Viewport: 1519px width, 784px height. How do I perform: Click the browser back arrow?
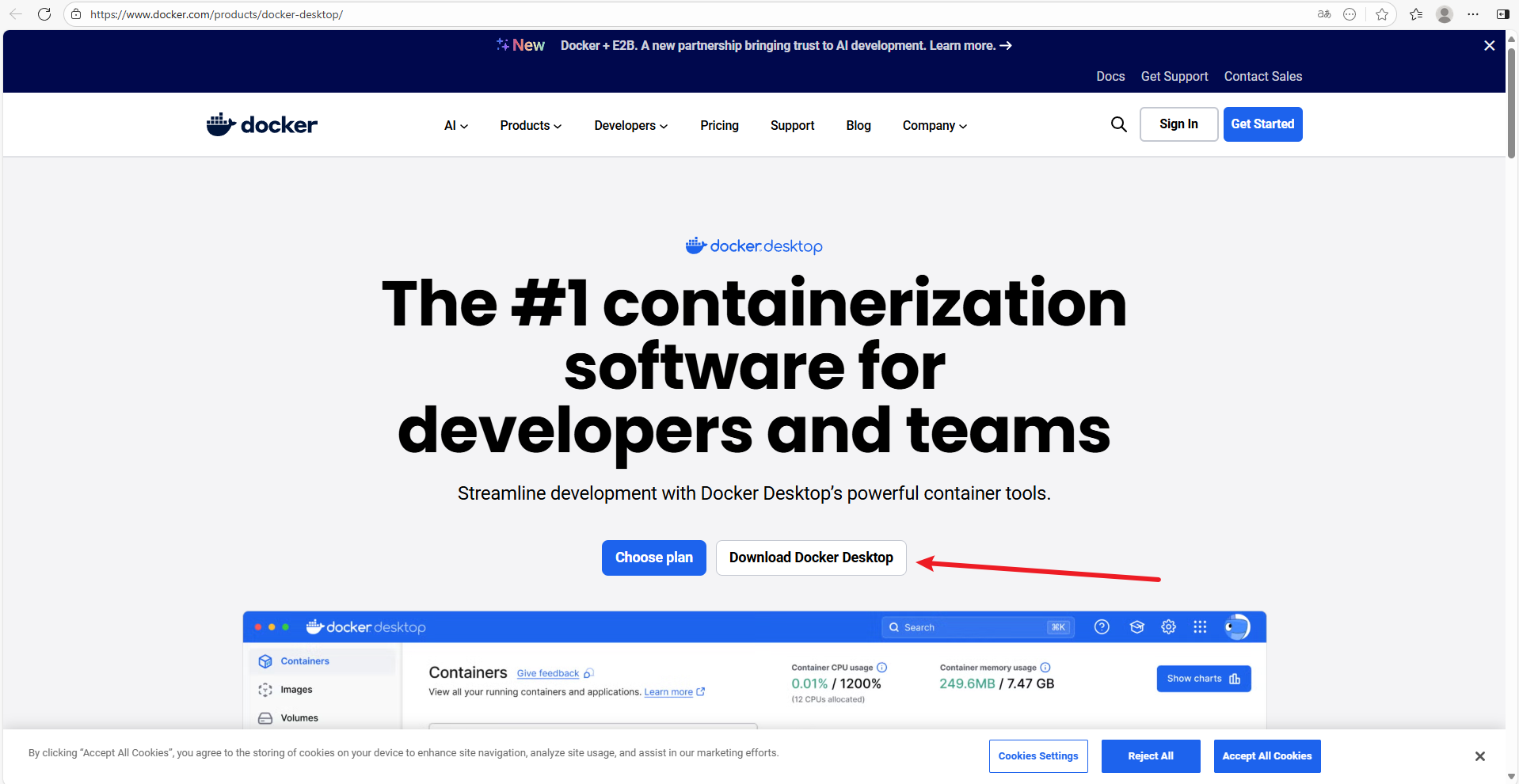click(x=16, y=14)
